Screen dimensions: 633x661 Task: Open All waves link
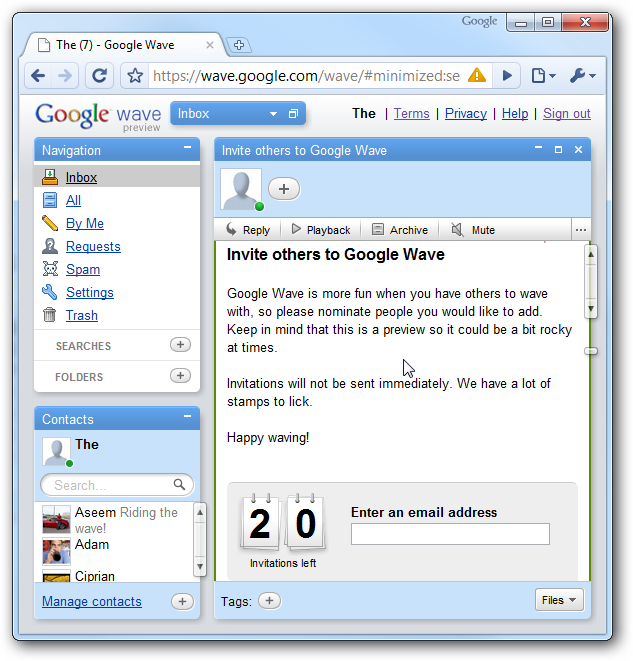pos(73,200)
